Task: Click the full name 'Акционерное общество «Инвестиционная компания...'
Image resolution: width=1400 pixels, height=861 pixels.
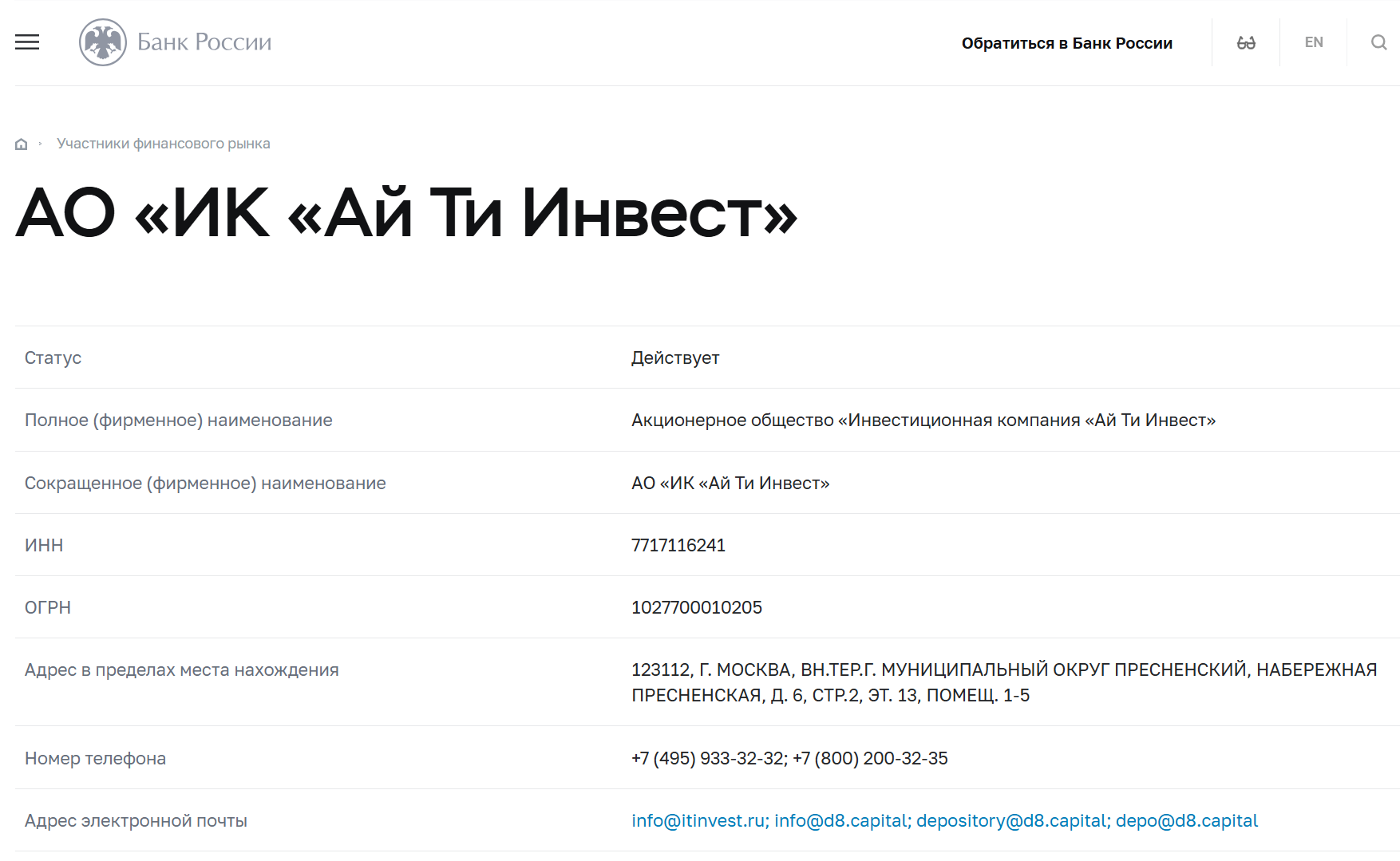Action: (923, 420)
